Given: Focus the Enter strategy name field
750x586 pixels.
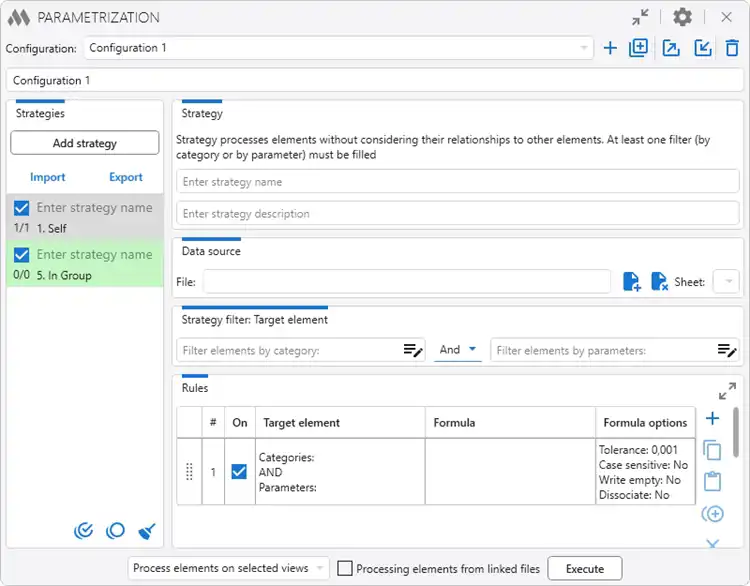Looking at the screenshot, I should 458,182.
